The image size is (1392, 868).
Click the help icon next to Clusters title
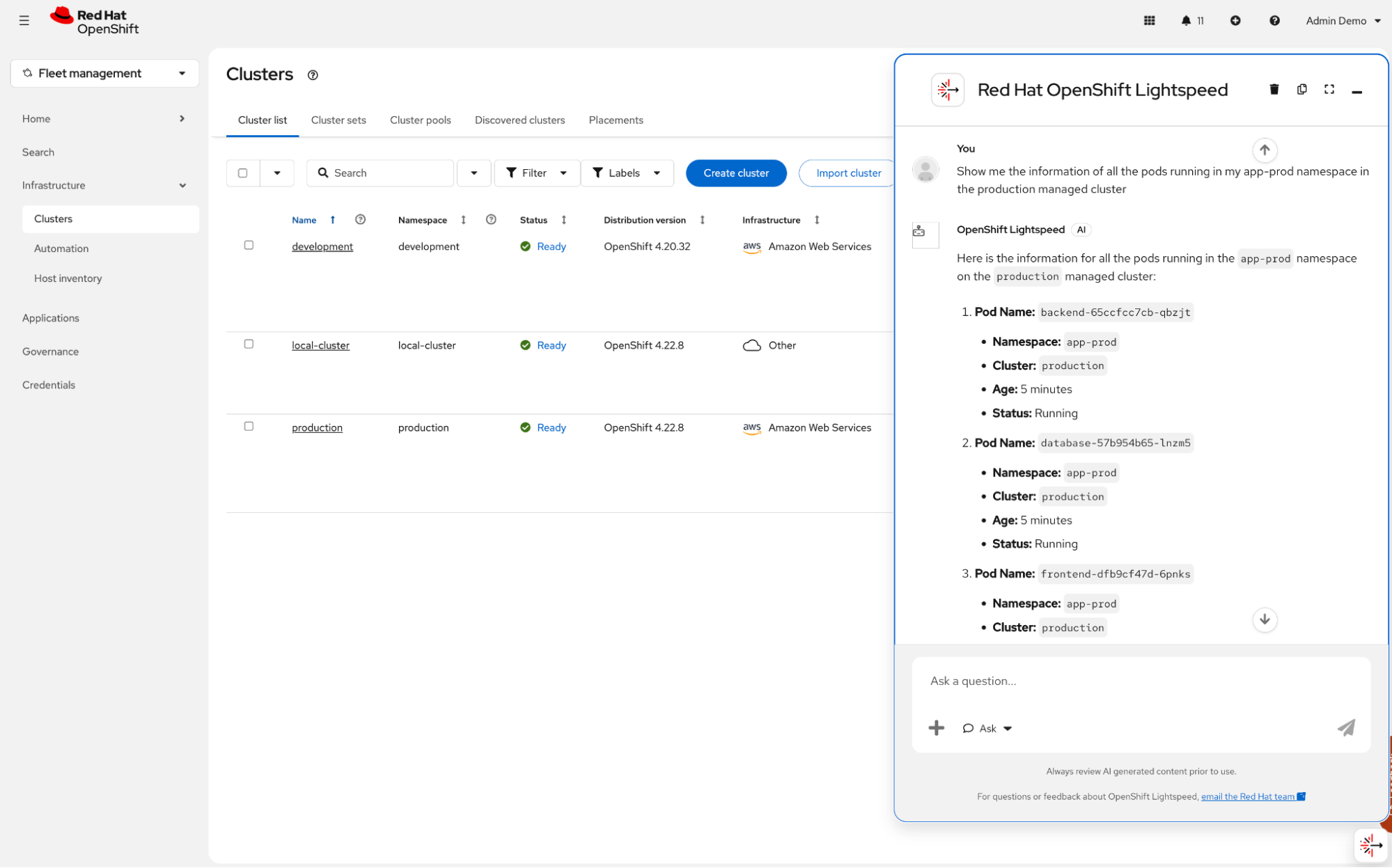click(x=313, y=75)
